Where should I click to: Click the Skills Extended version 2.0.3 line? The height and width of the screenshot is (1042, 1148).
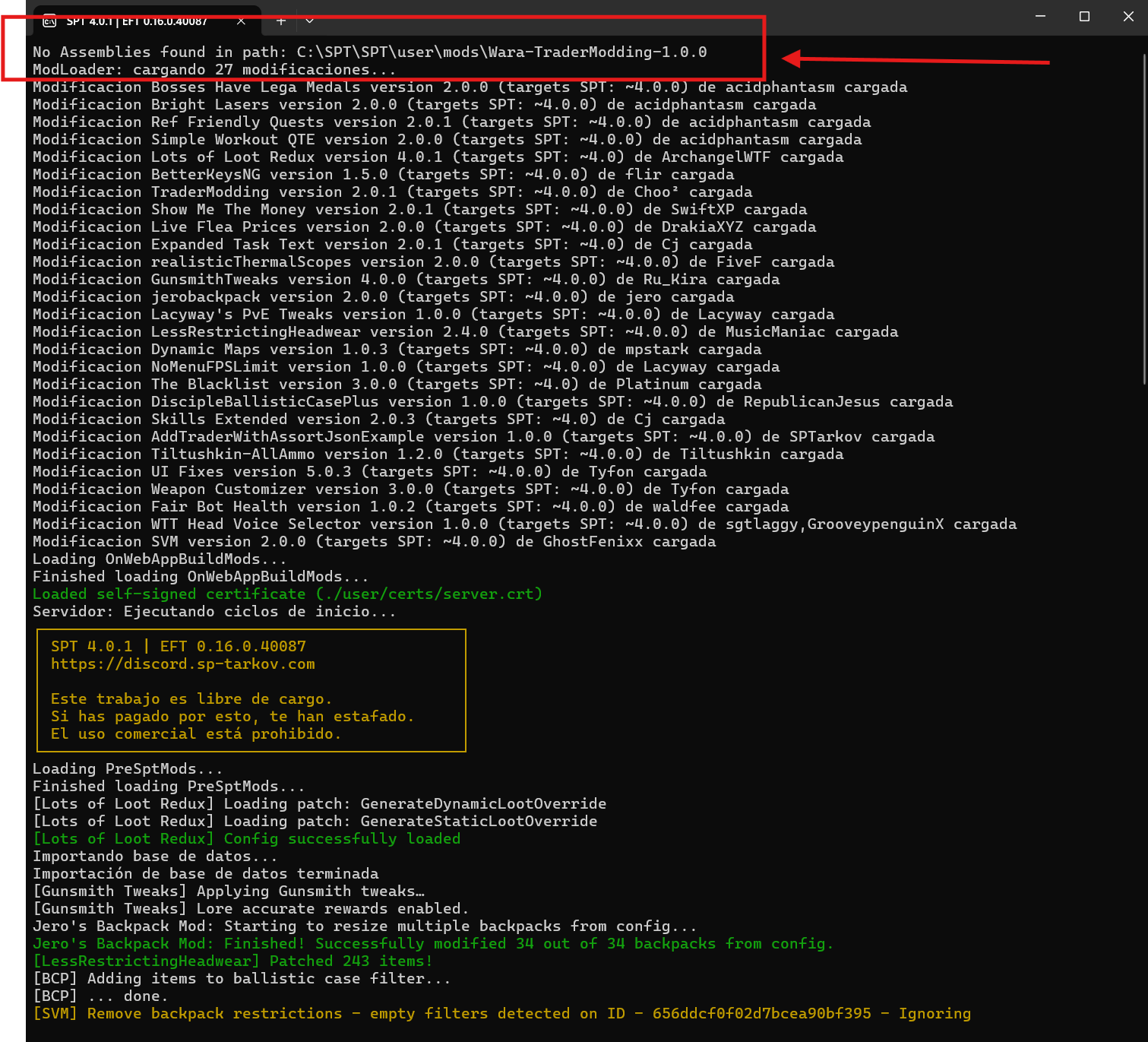tap(378, 419)
